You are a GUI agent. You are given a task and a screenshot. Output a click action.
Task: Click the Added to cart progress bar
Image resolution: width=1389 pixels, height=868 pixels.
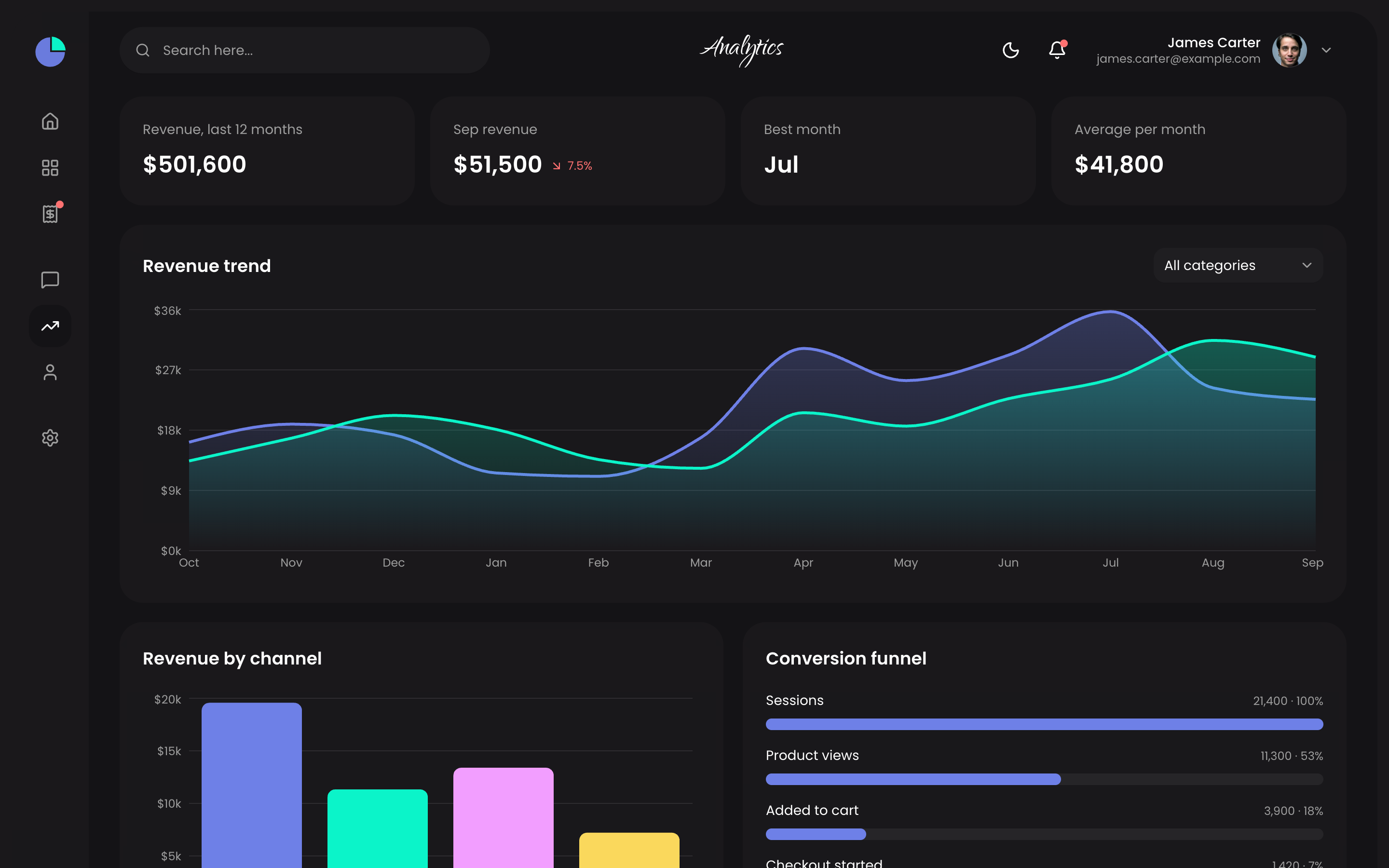[1044, 834]
